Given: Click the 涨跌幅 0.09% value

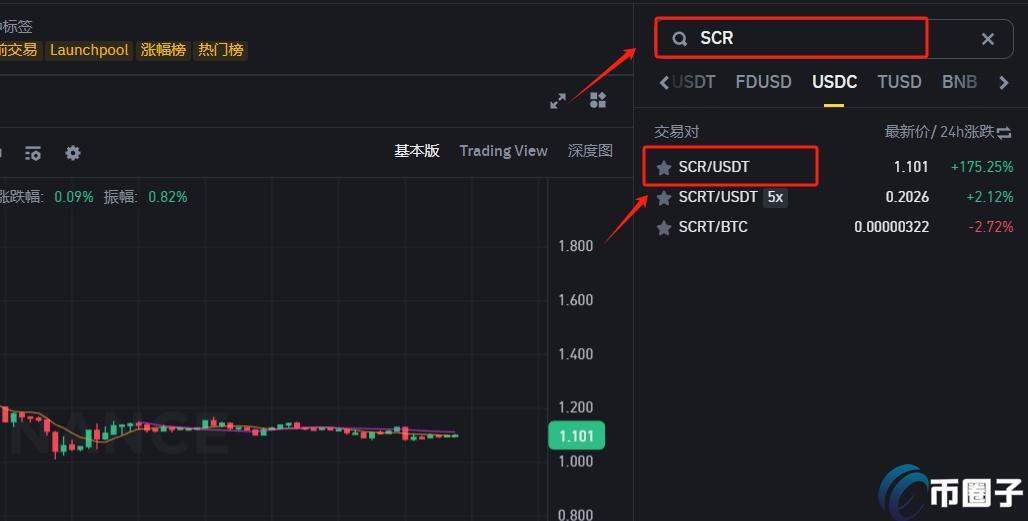Looking at the screenshot, I should click(x=74, y=197).
